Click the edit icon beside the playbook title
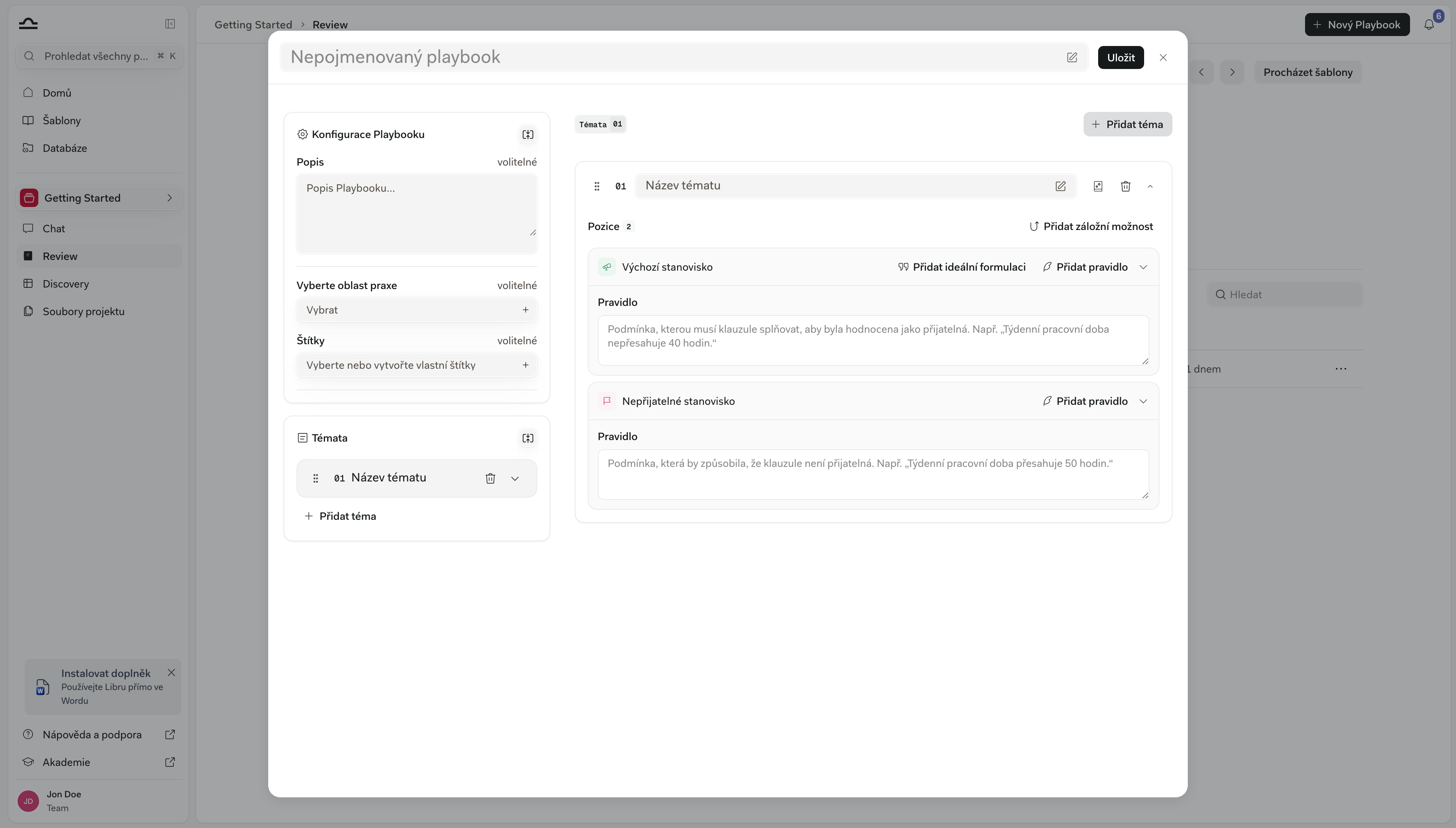Screen dimensions: 1456x828 tap(1072, 58)
